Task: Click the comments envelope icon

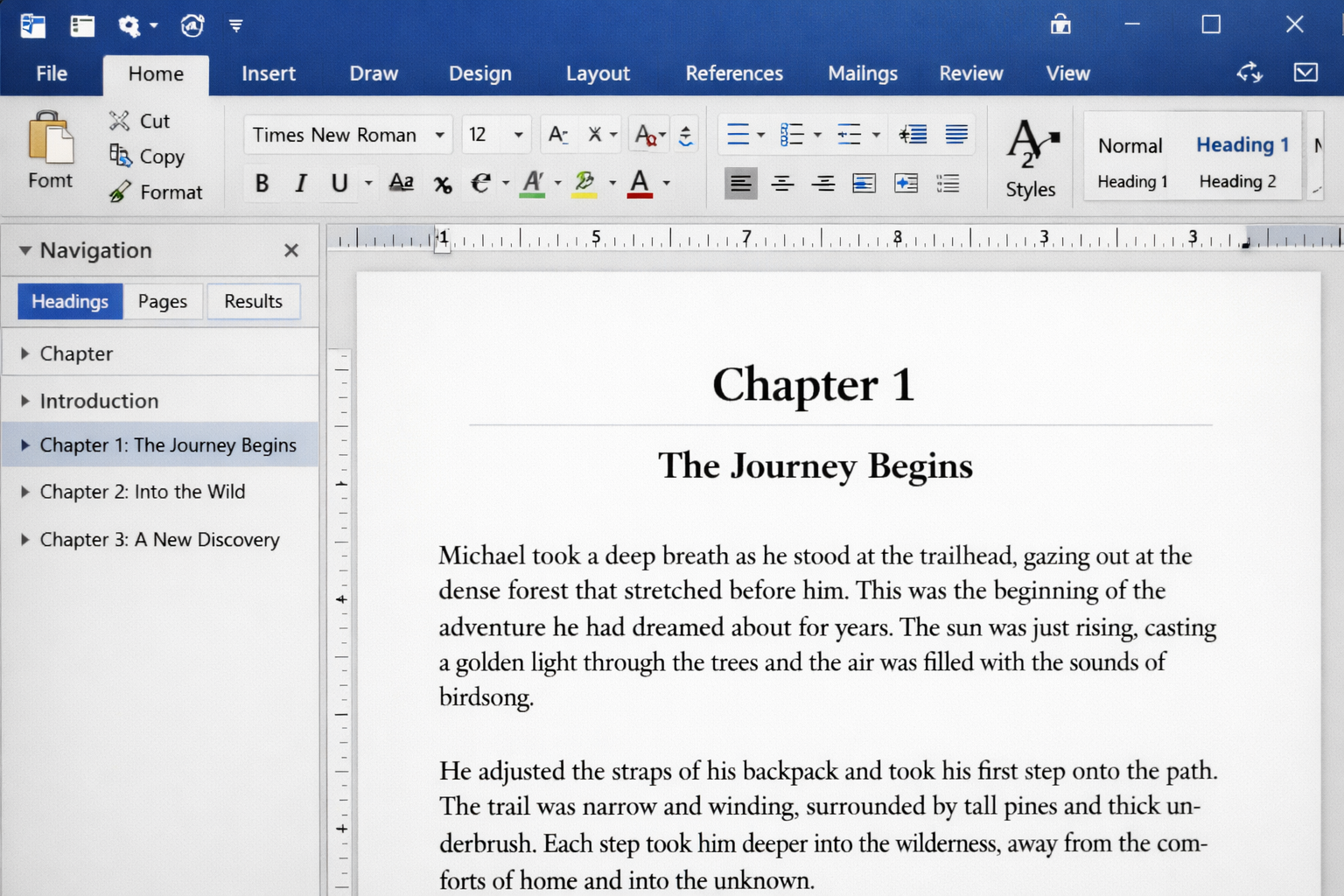Action: [x=1305, y=72]
